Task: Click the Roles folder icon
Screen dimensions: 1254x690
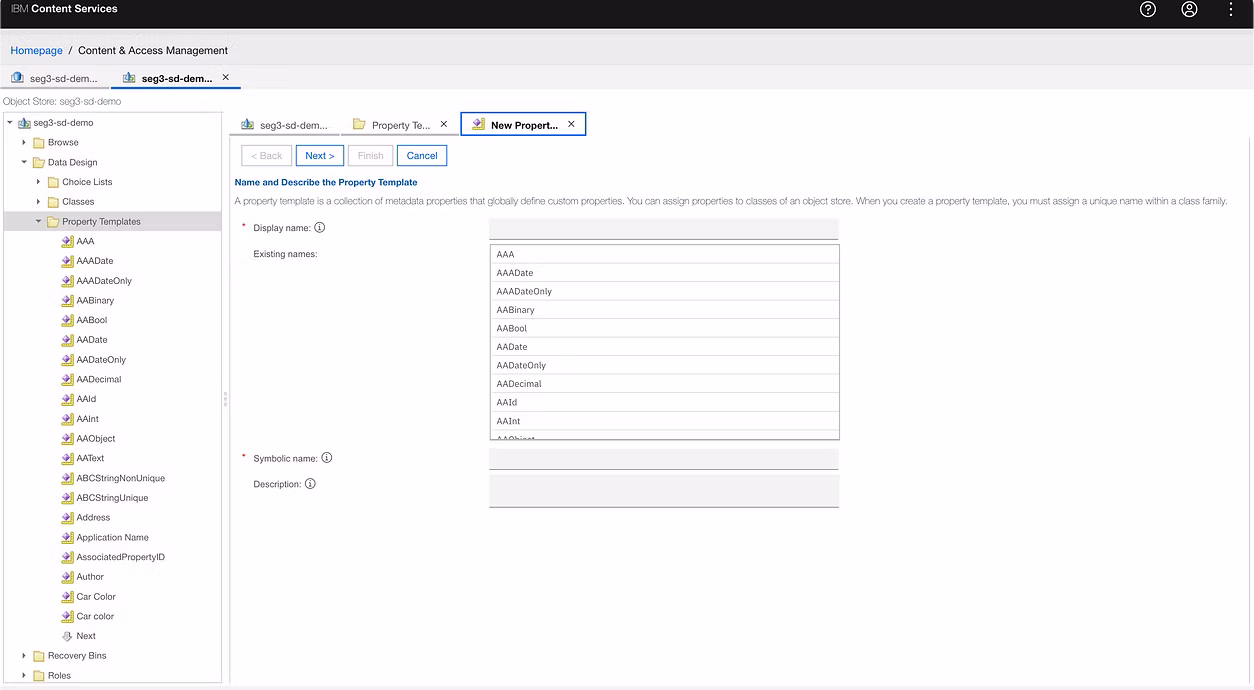Action: coord(39,676)
